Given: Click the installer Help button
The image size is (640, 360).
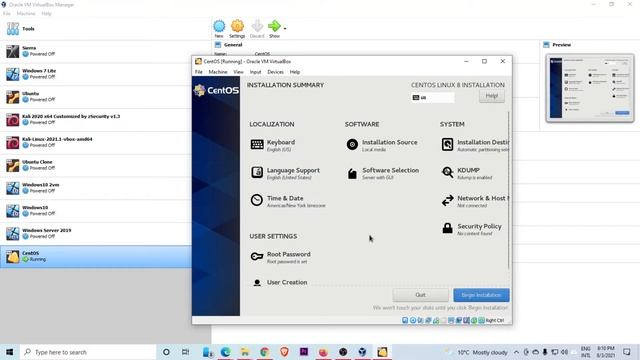Looking at the screenshot, I should coord(492,96).
